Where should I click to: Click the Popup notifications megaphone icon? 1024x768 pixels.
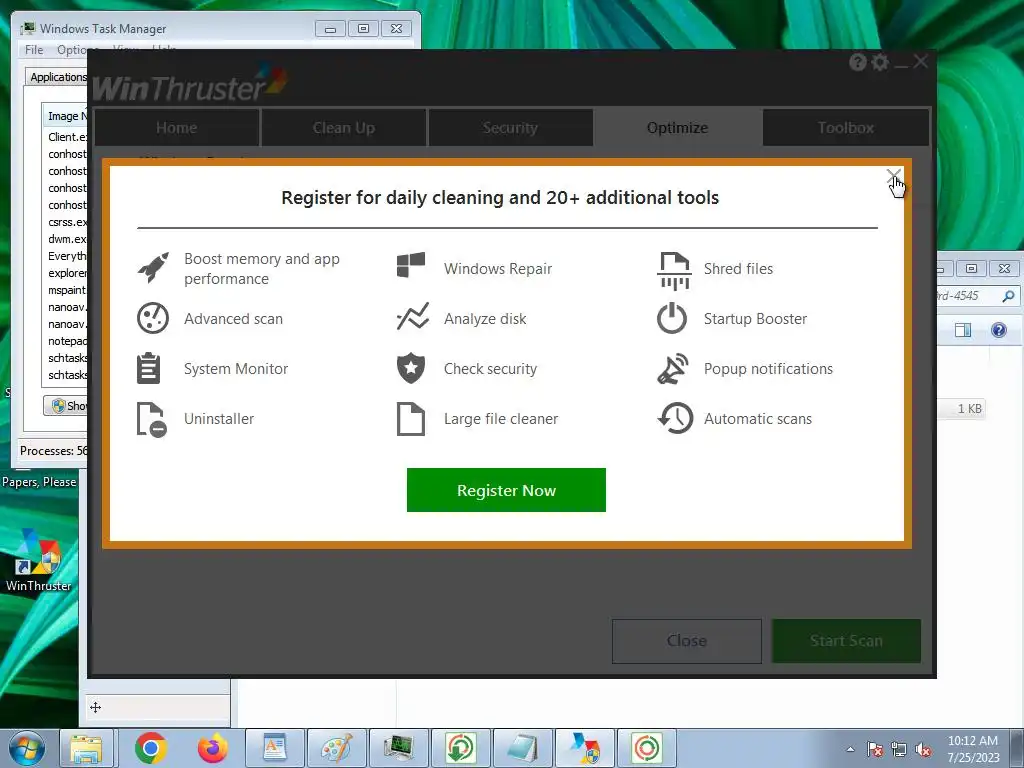point(673,369)
